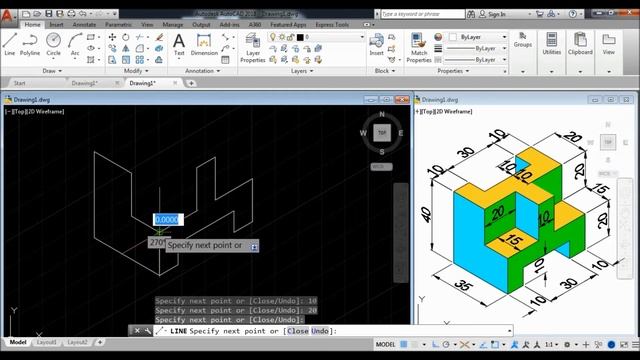The height and width of the screenshot is (360, 640).
Task: Click the Insert block icon
Action: (376, 44)
